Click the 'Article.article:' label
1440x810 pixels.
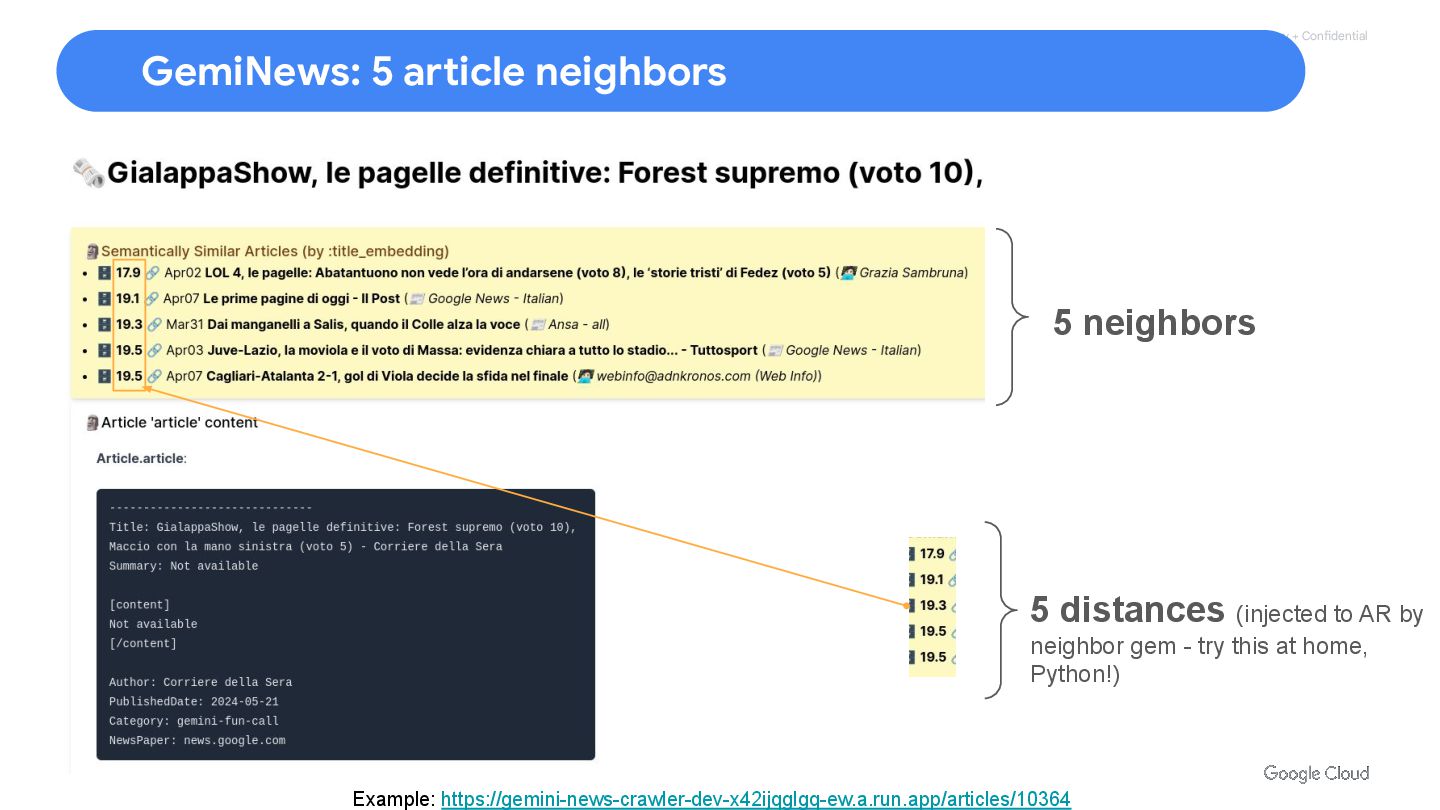click(141, 458)
